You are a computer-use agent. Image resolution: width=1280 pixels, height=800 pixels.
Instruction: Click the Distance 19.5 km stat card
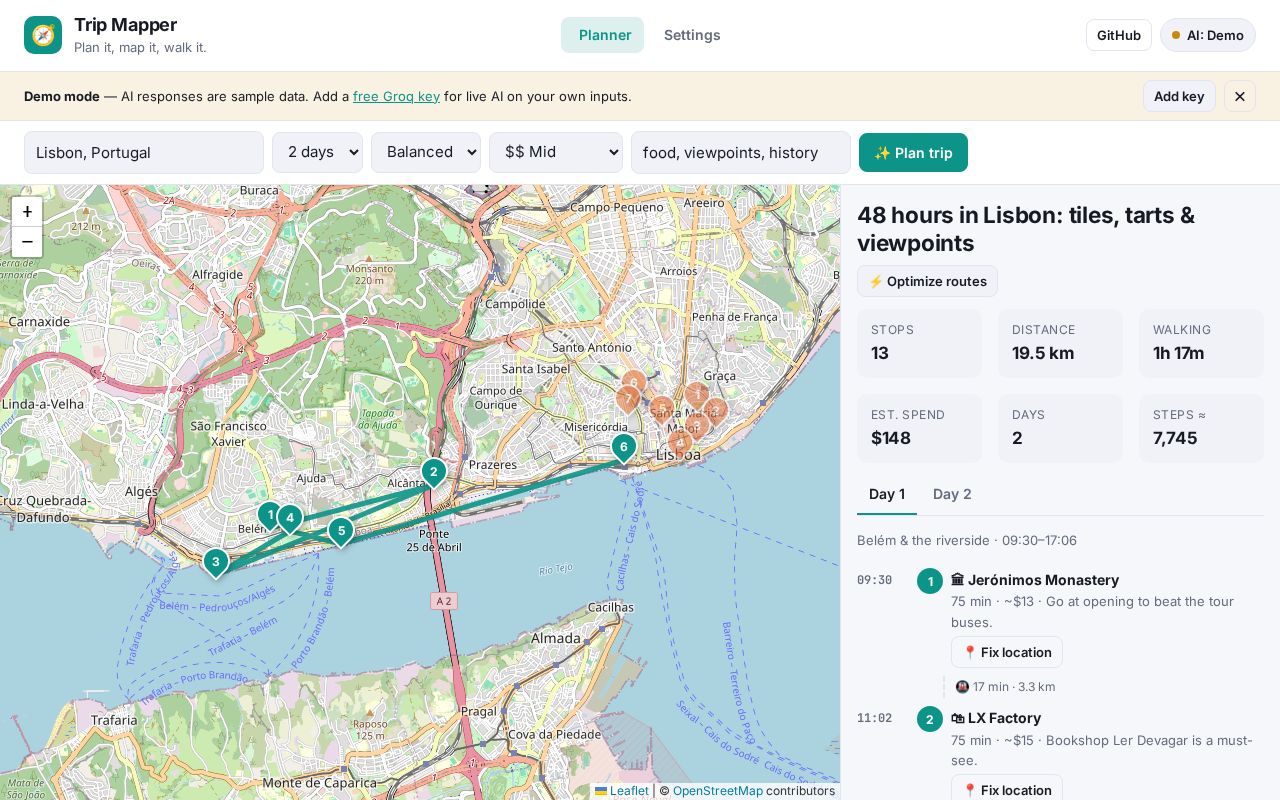coord(1060,343)
